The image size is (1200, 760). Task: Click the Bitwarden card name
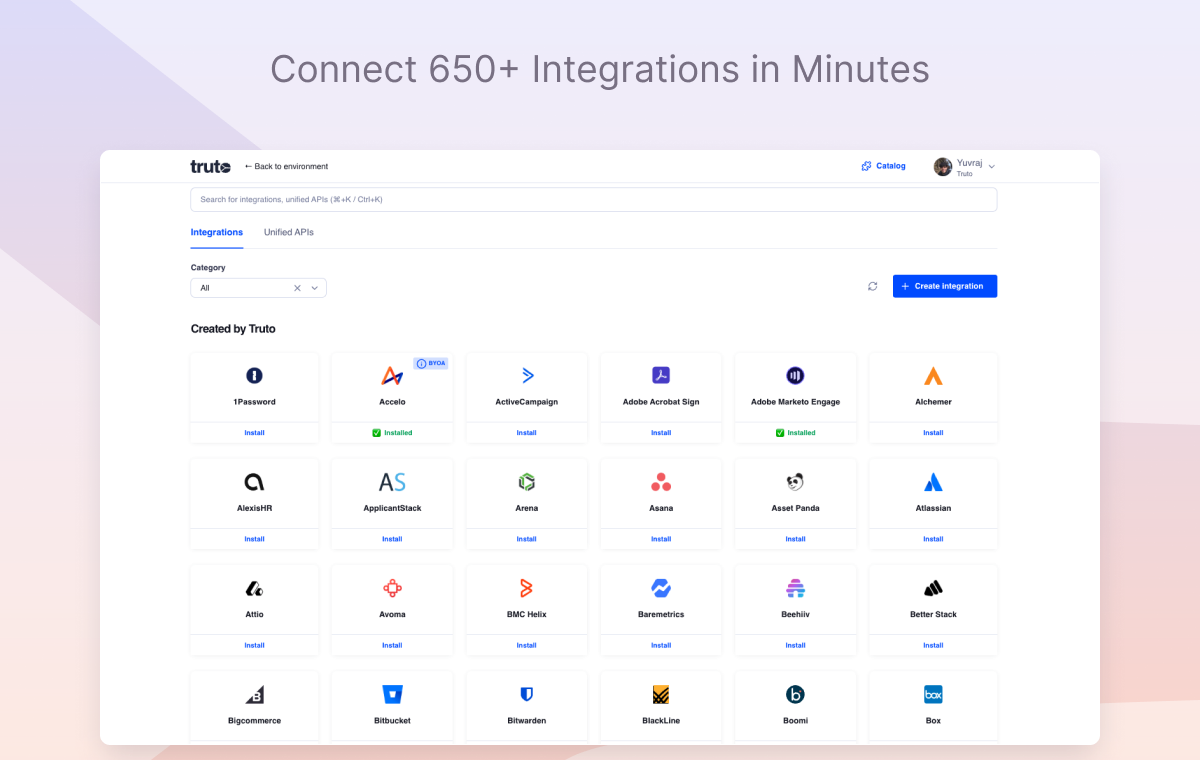[527, 720]
